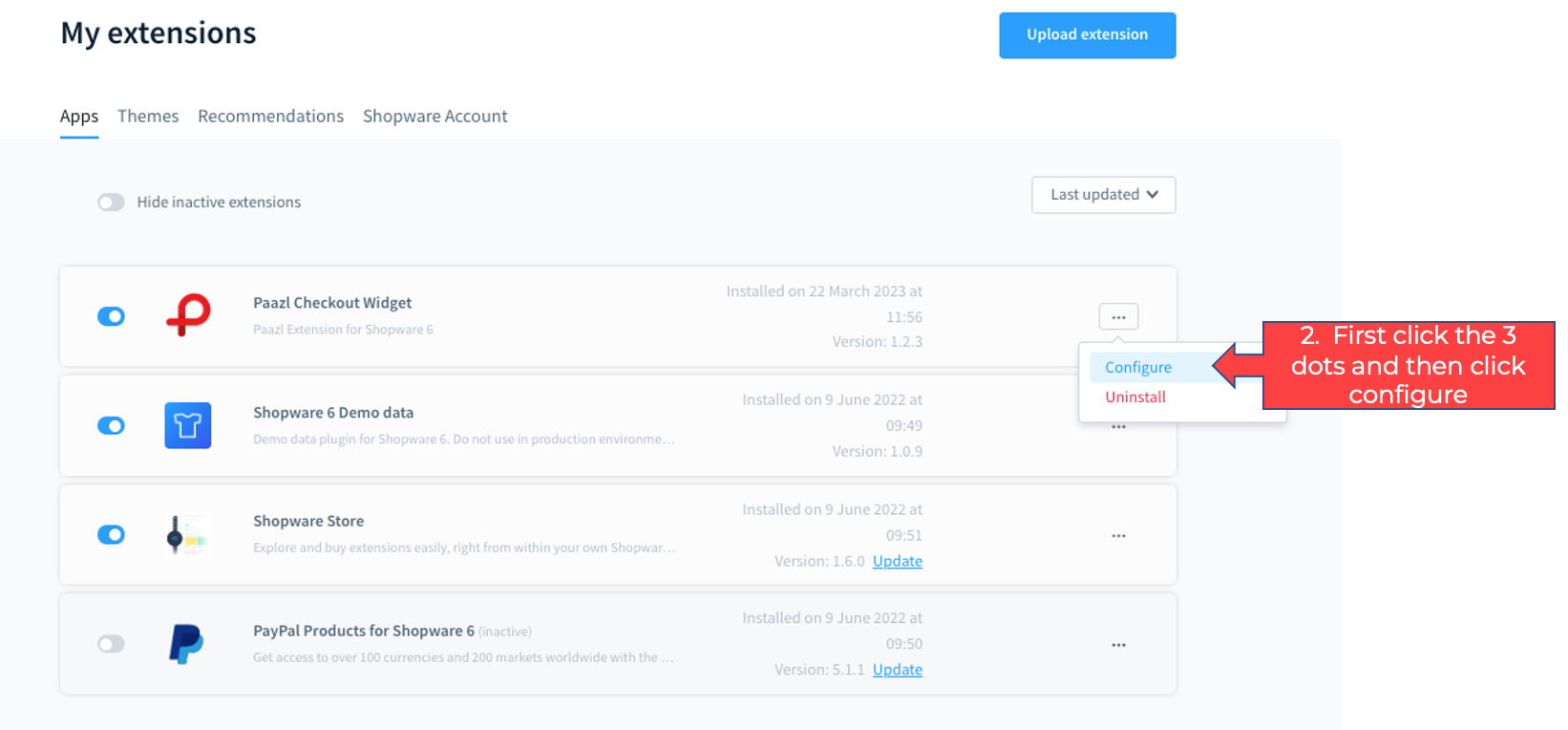Click the My extensions heading
Viewport: 1568px width, 730px height.
coord(159,34)
